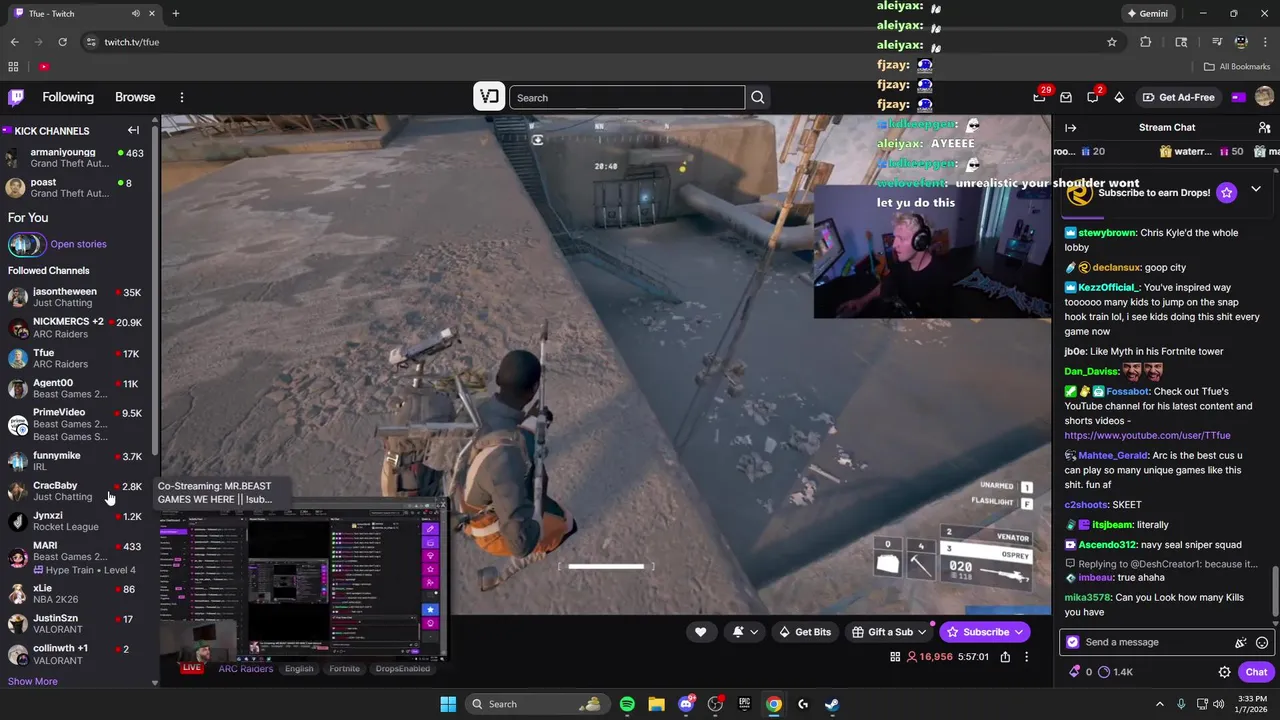Open Chrome three-dot menu
The image size is (1280, 720).
1265,42
